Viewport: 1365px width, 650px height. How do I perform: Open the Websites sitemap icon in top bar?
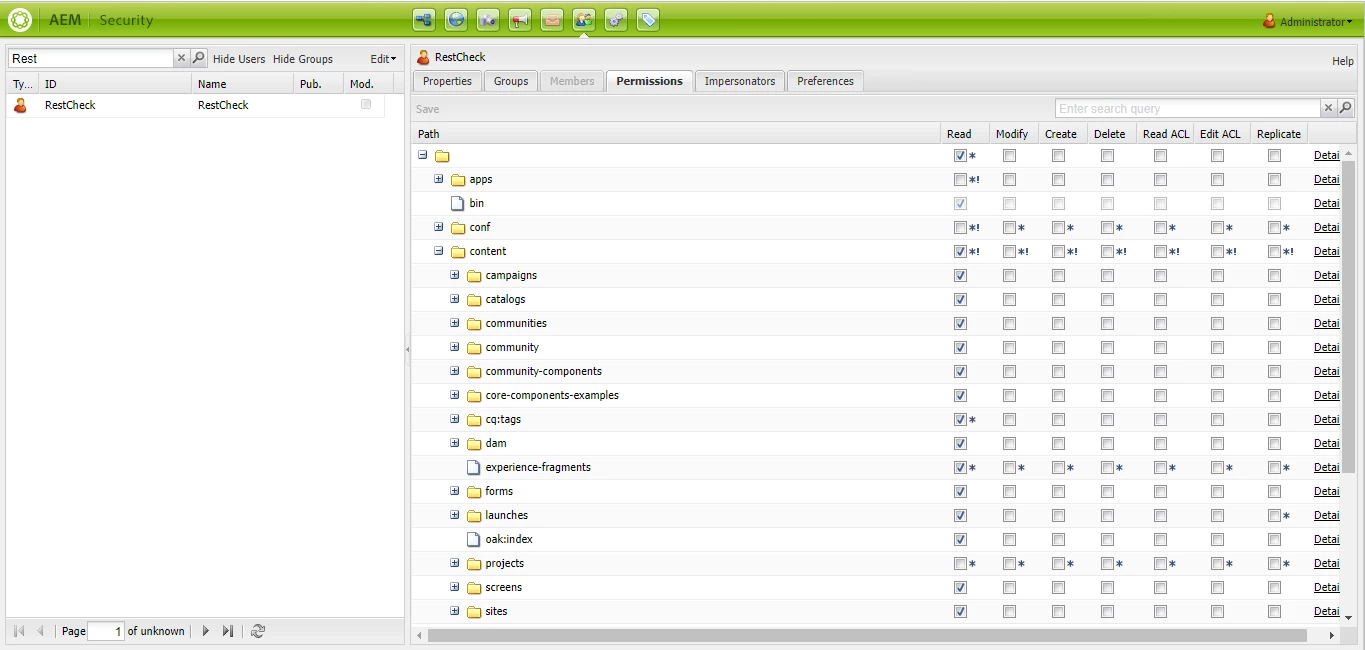point(424,19)
